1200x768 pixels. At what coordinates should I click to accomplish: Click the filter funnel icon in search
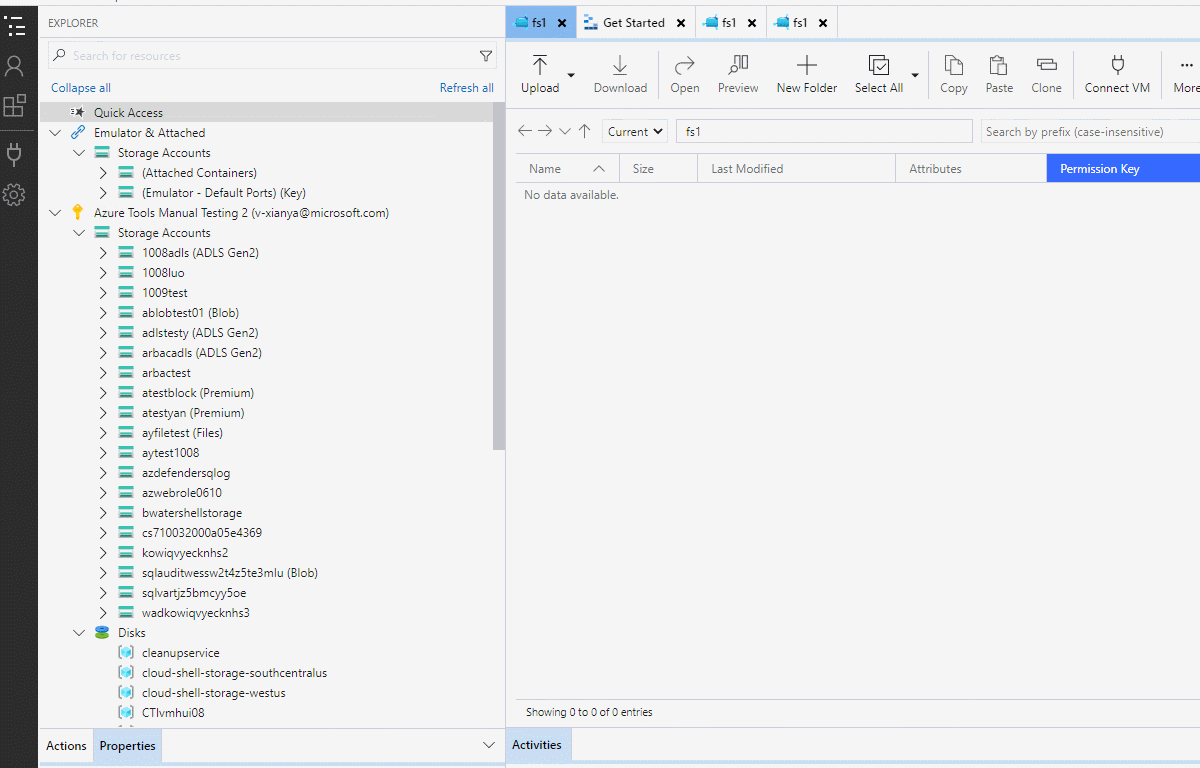pos(486,56)
